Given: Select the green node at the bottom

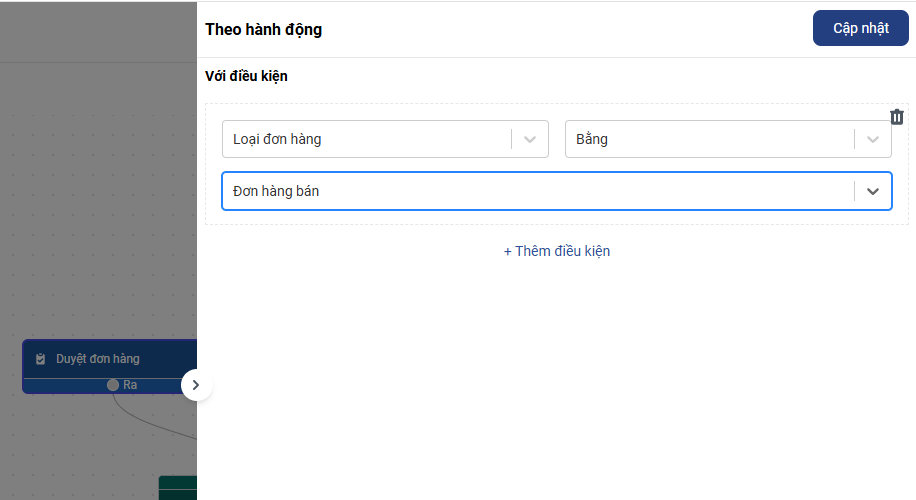Looking at the screenshot, I should coord(178,488).
